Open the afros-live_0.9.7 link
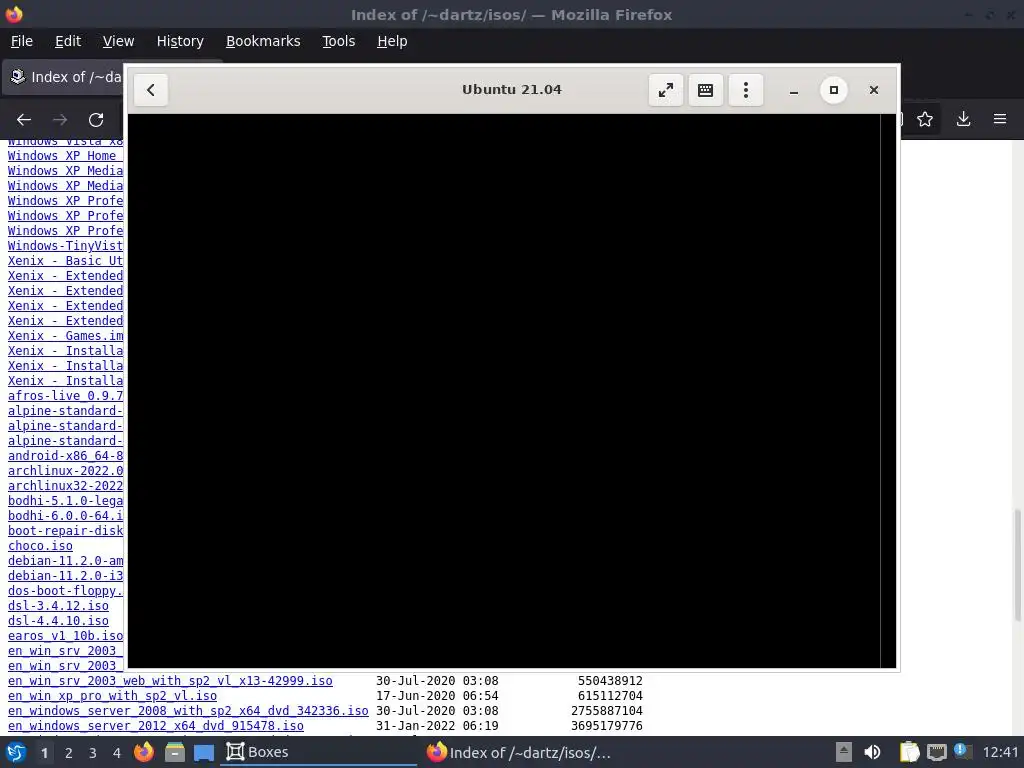 [x=65, y=396]
